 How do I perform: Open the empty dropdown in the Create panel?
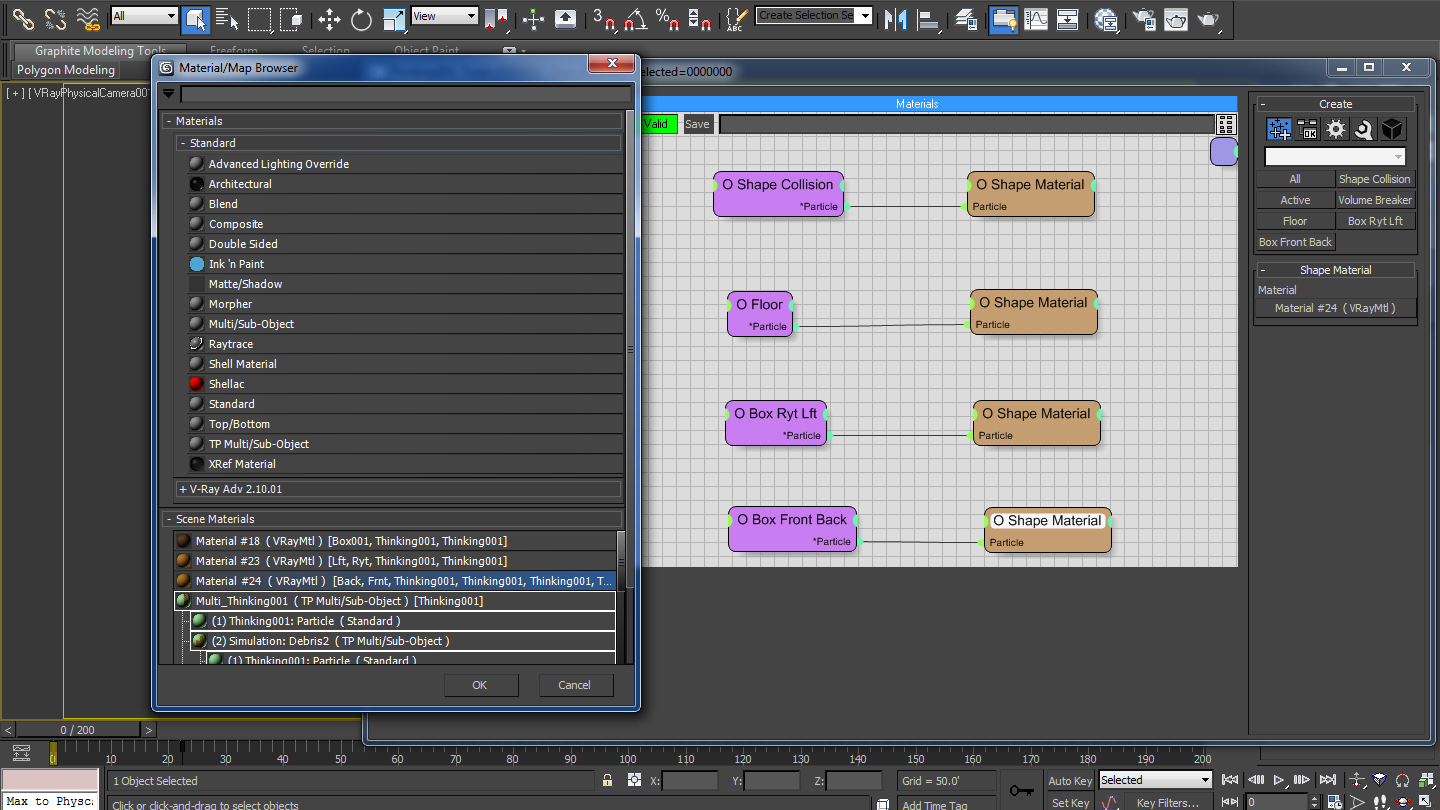pyautogui.click(x=1335, y=157)
